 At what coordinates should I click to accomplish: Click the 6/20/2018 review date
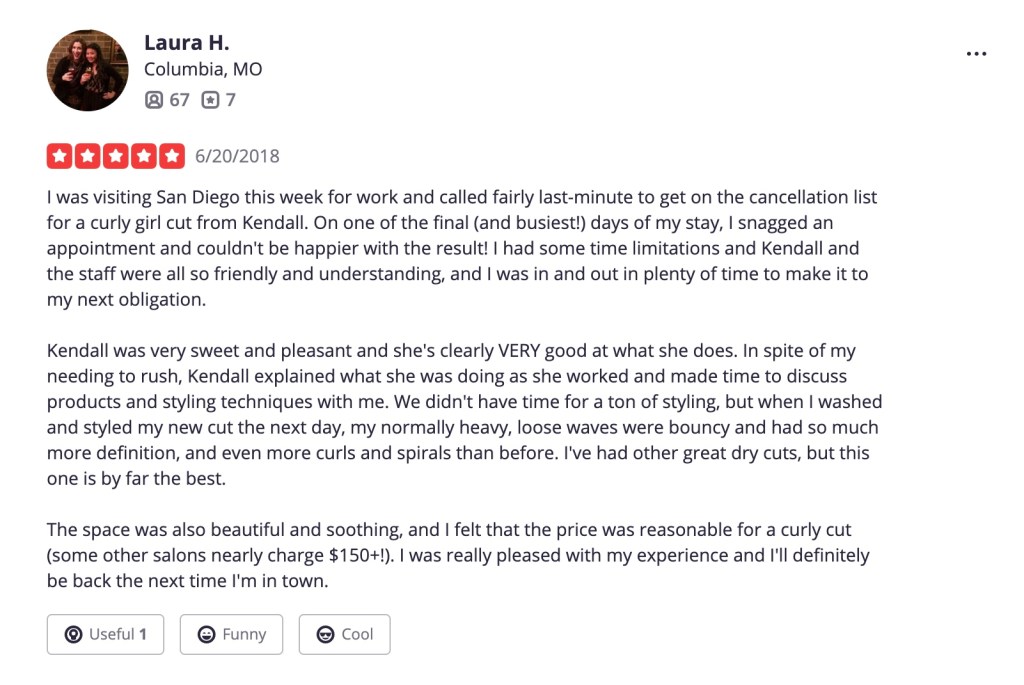237,156
